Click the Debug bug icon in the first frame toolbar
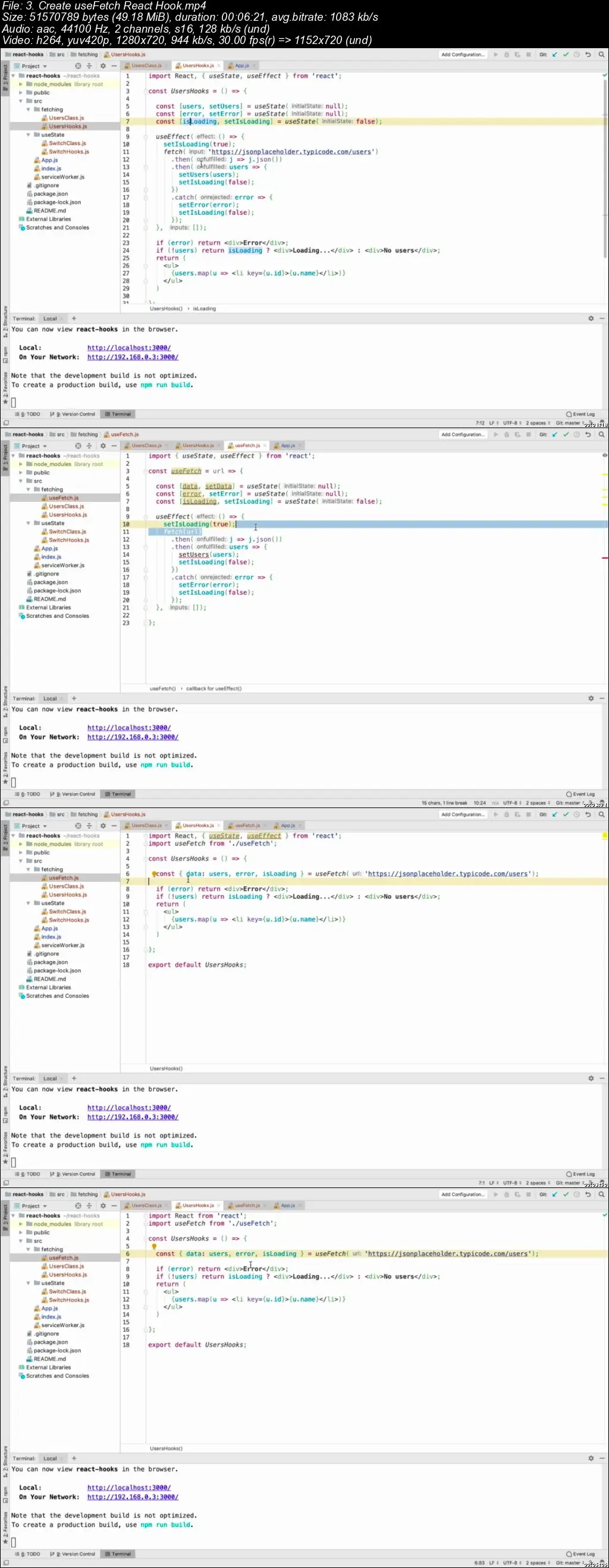 point(507,55)
